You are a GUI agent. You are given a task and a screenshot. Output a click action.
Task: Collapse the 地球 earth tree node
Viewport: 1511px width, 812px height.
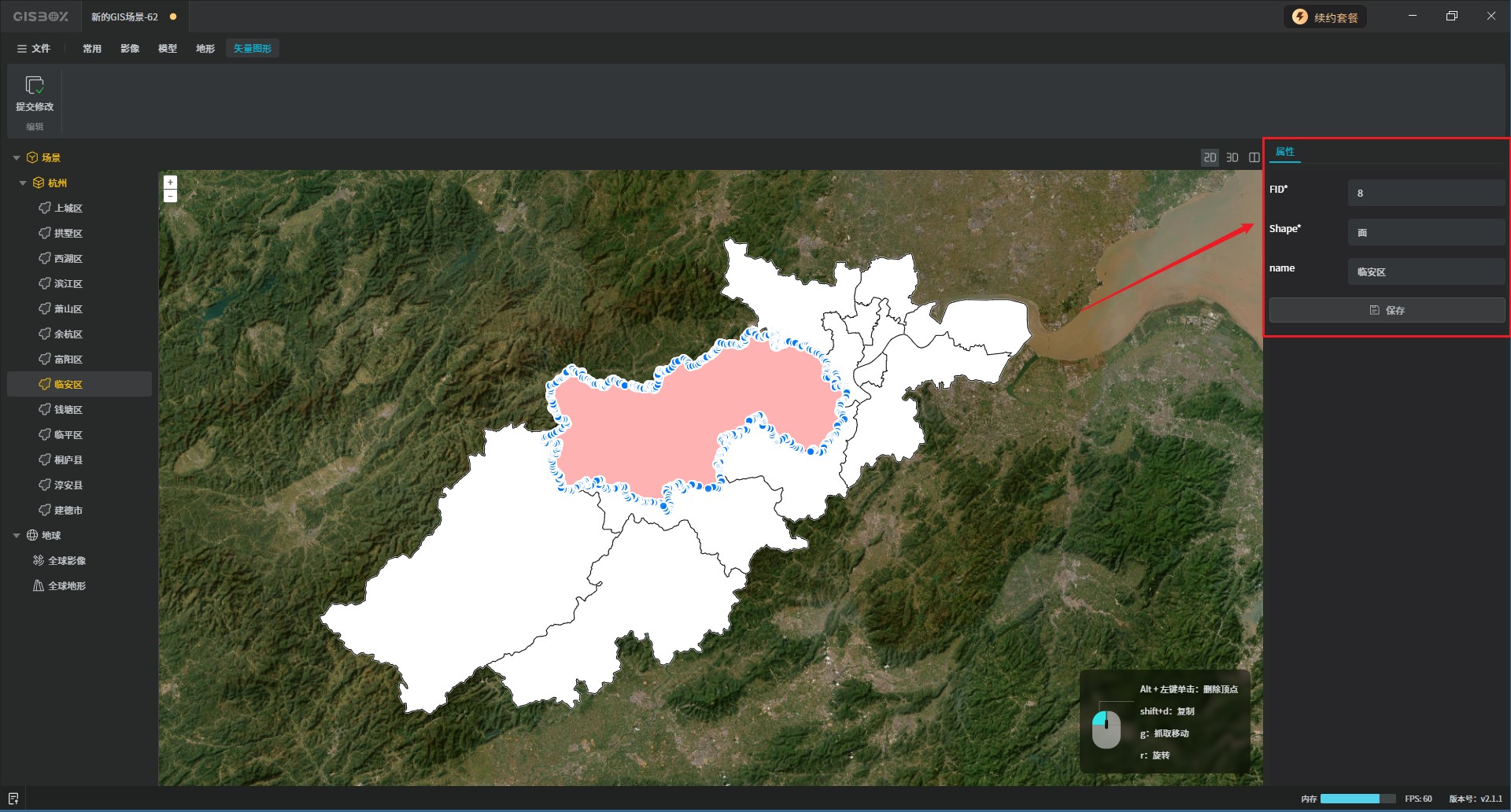[x=17, y=535]
